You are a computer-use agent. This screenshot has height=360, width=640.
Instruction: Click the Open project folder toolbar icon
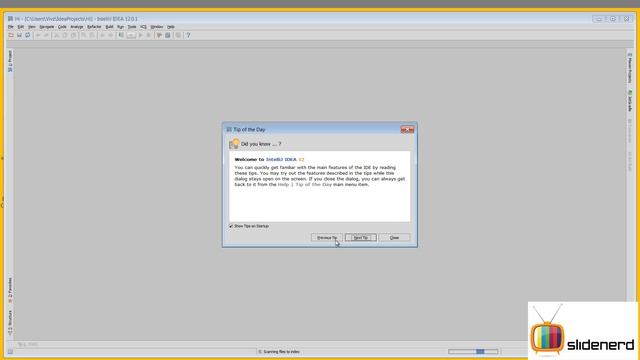pyautogui.click(x=11, y=36)
